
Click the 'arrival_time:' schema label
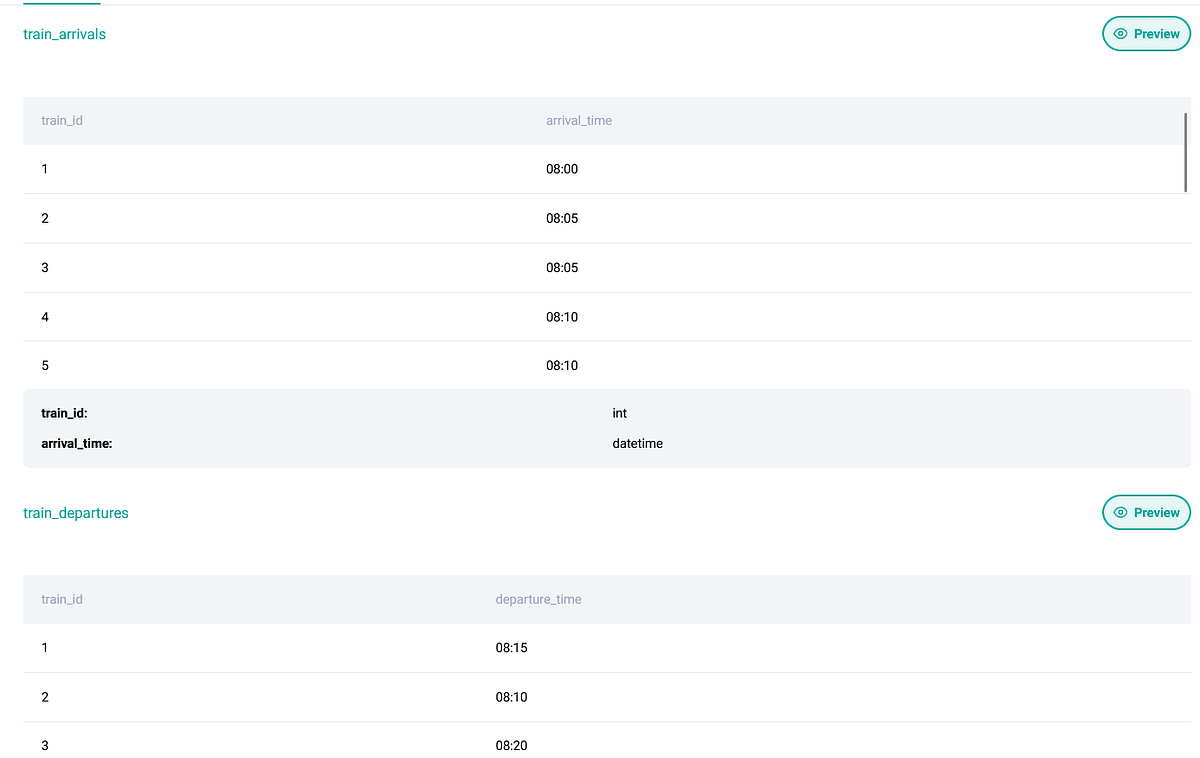[x=77, y=443]
